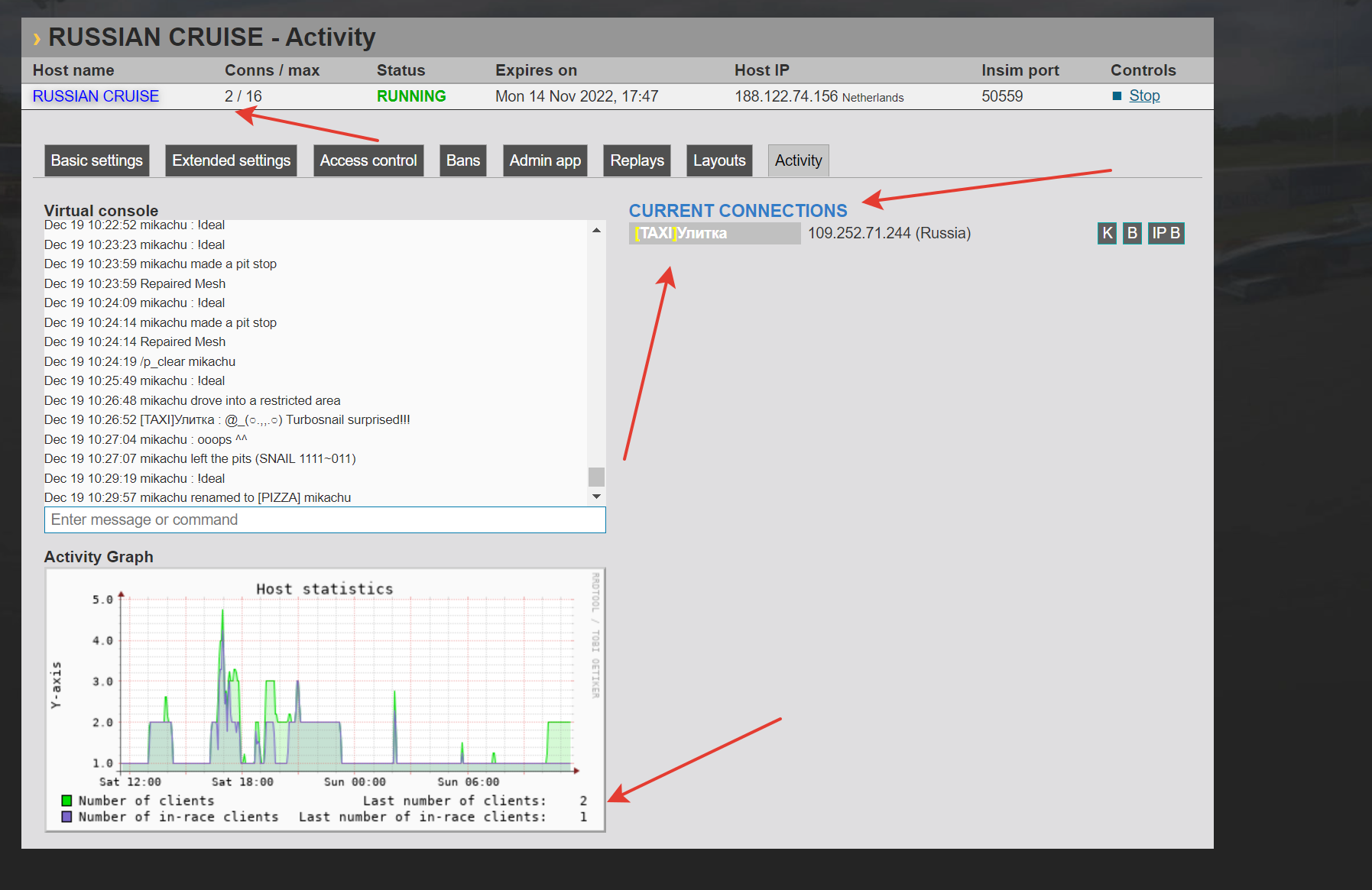Click the Host statistics activity graph
This screenshot has width=1372, height=890.
(x=325, y=700)
